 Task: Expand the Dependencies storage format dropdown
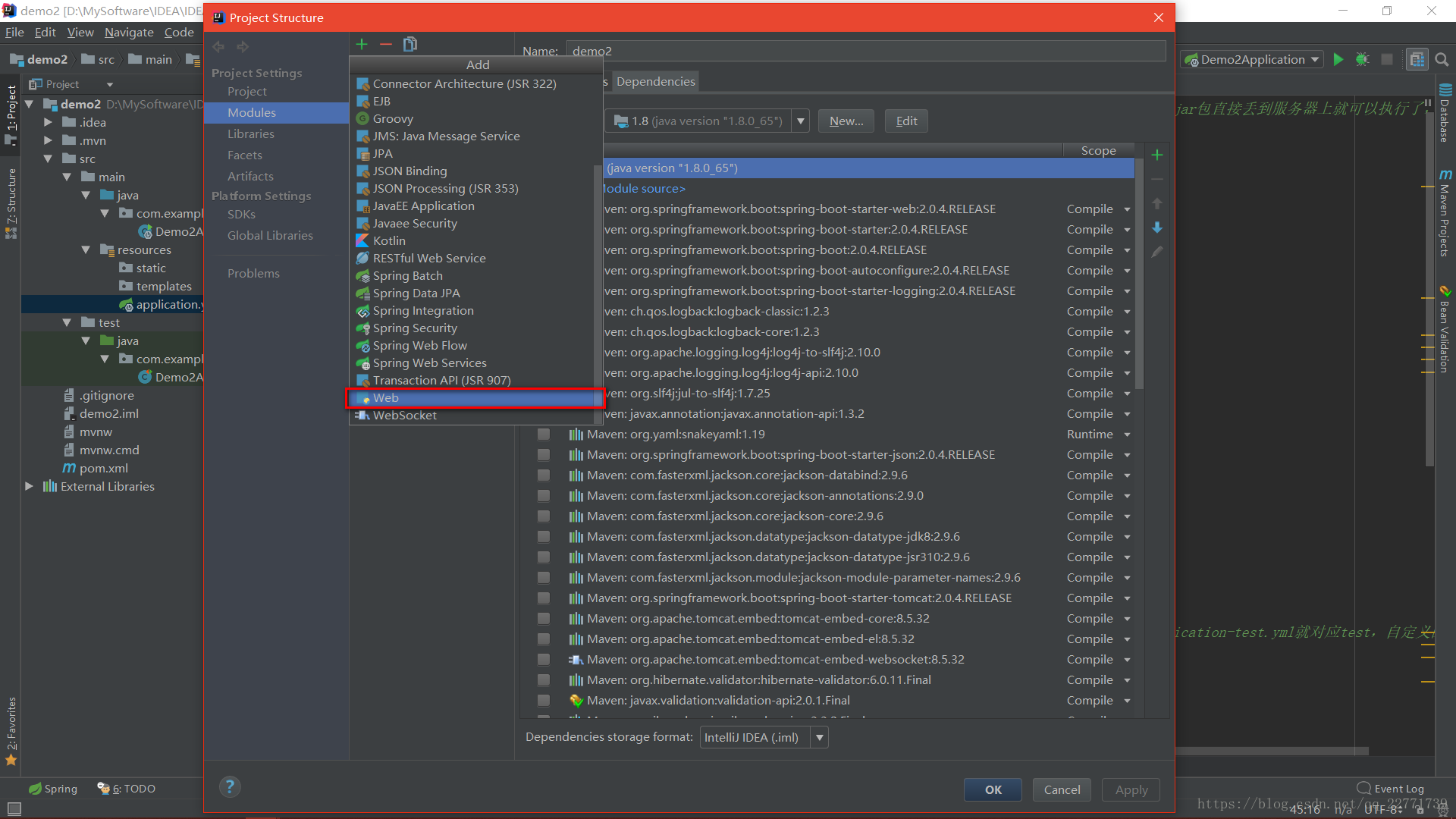pos(820,738)
